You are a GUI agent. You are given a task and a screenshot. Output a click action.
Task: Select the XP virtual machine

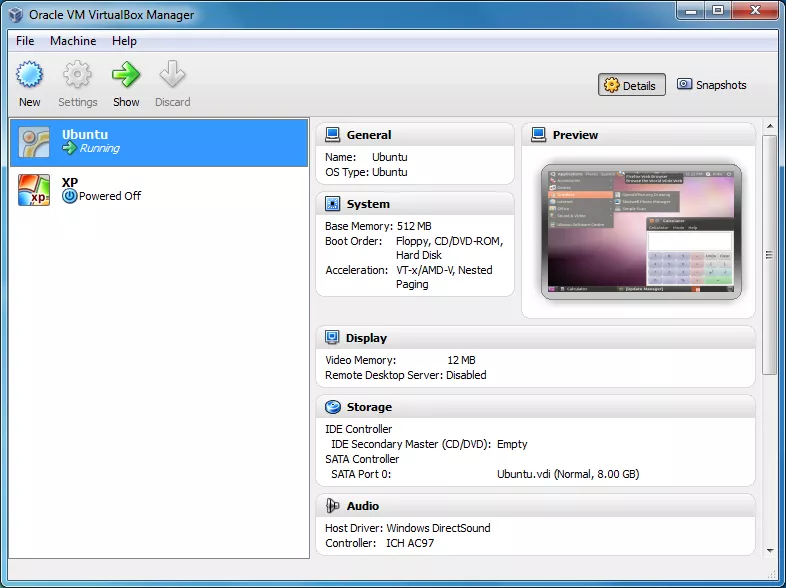[159, 189]
